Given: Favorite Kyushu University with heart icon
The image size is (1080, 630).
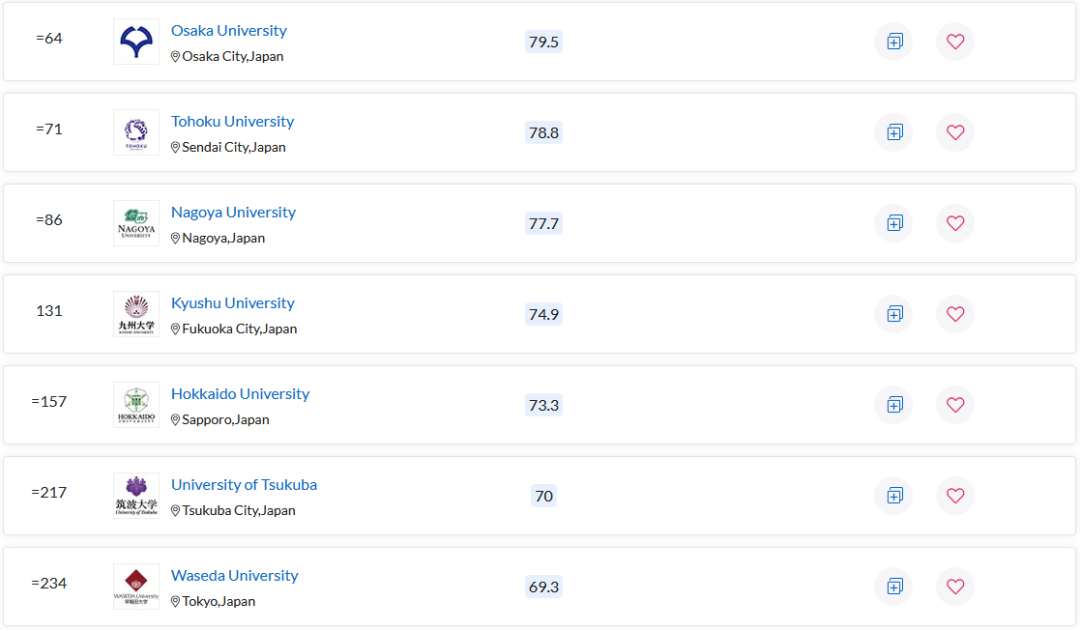Looking at the screenshot, I should pyautogui.click(x=955, y=314).
